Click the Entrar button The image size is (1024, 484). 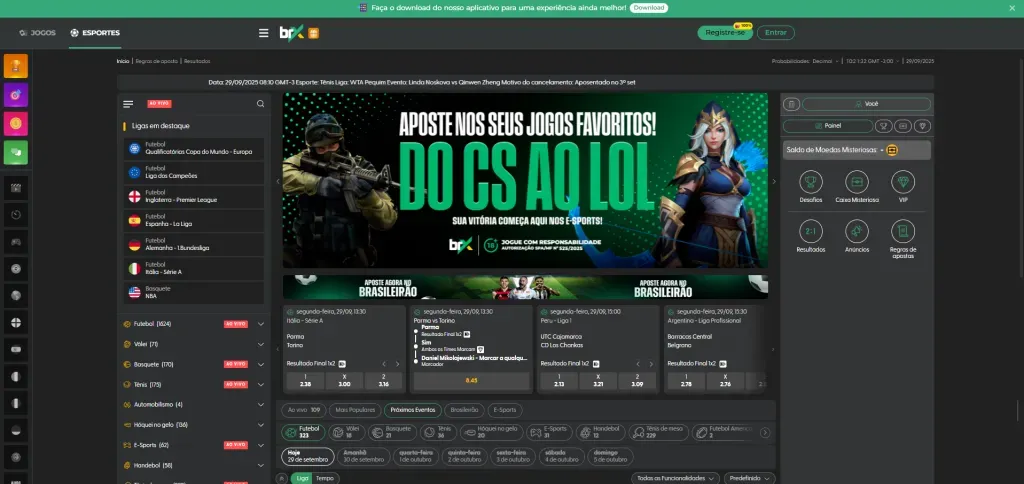click(x=776, y=33)
